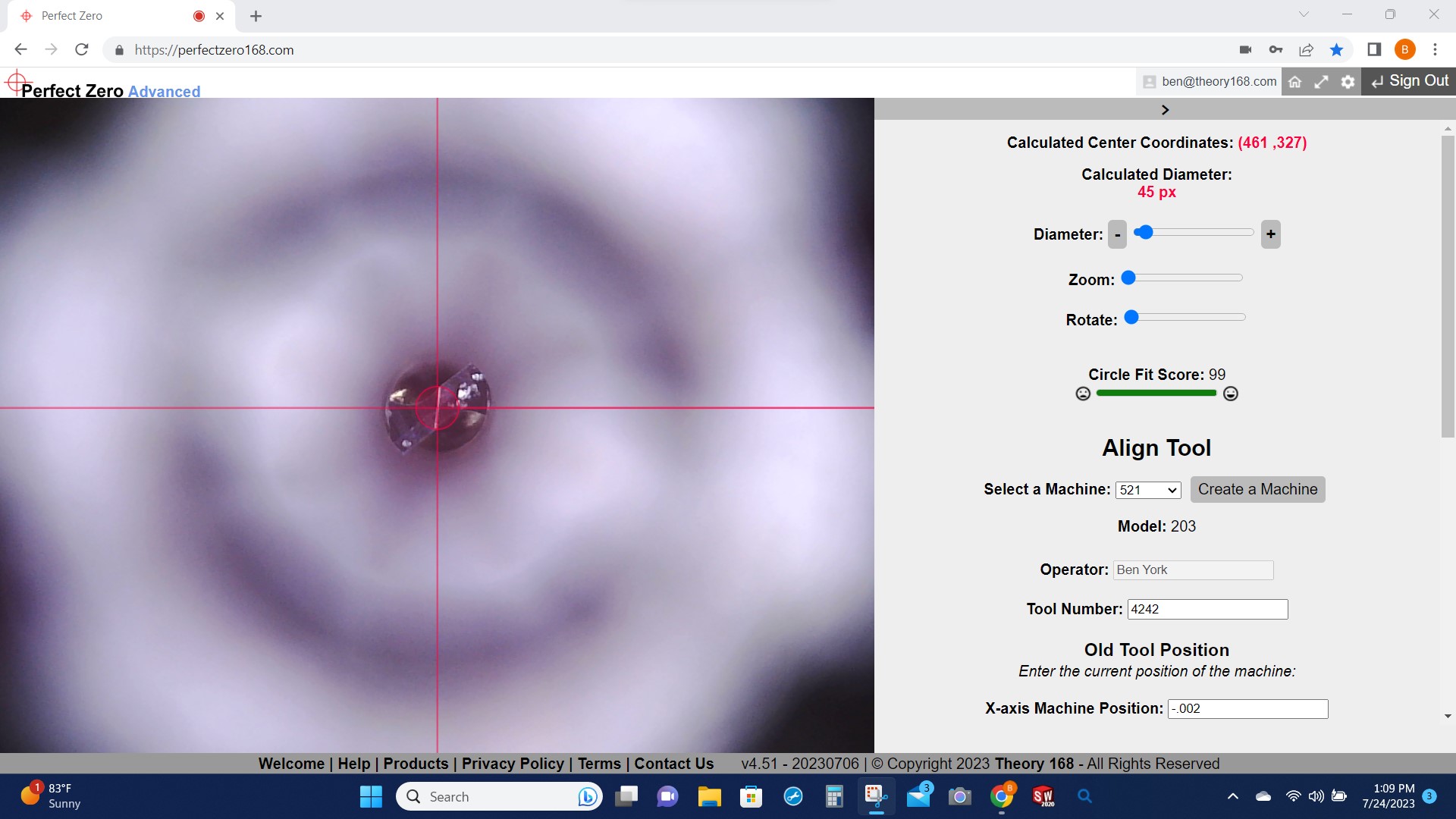Click inside the Tool Number field showing 4242
The width and height of the screenshot is (1456, 819).
tap(1207, 609)
